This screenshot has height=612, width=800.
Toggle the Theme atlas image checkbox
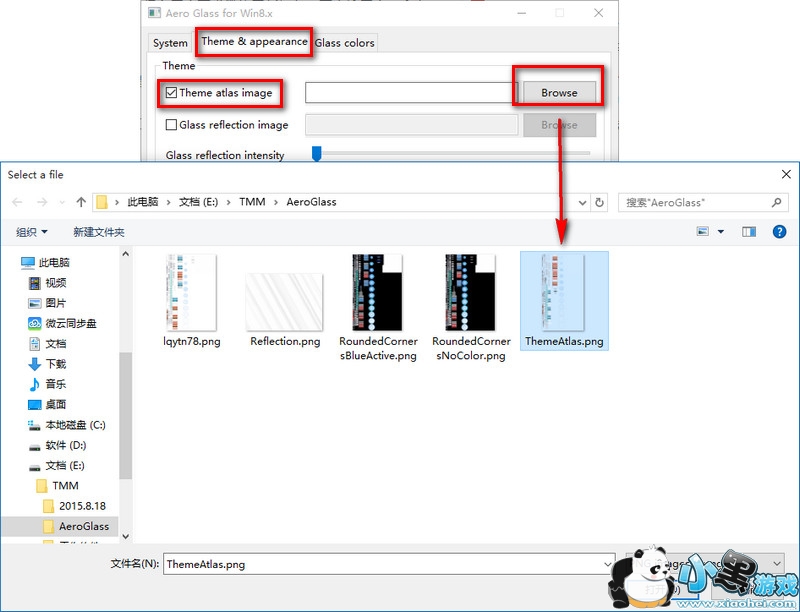click(x=171, y=93)
